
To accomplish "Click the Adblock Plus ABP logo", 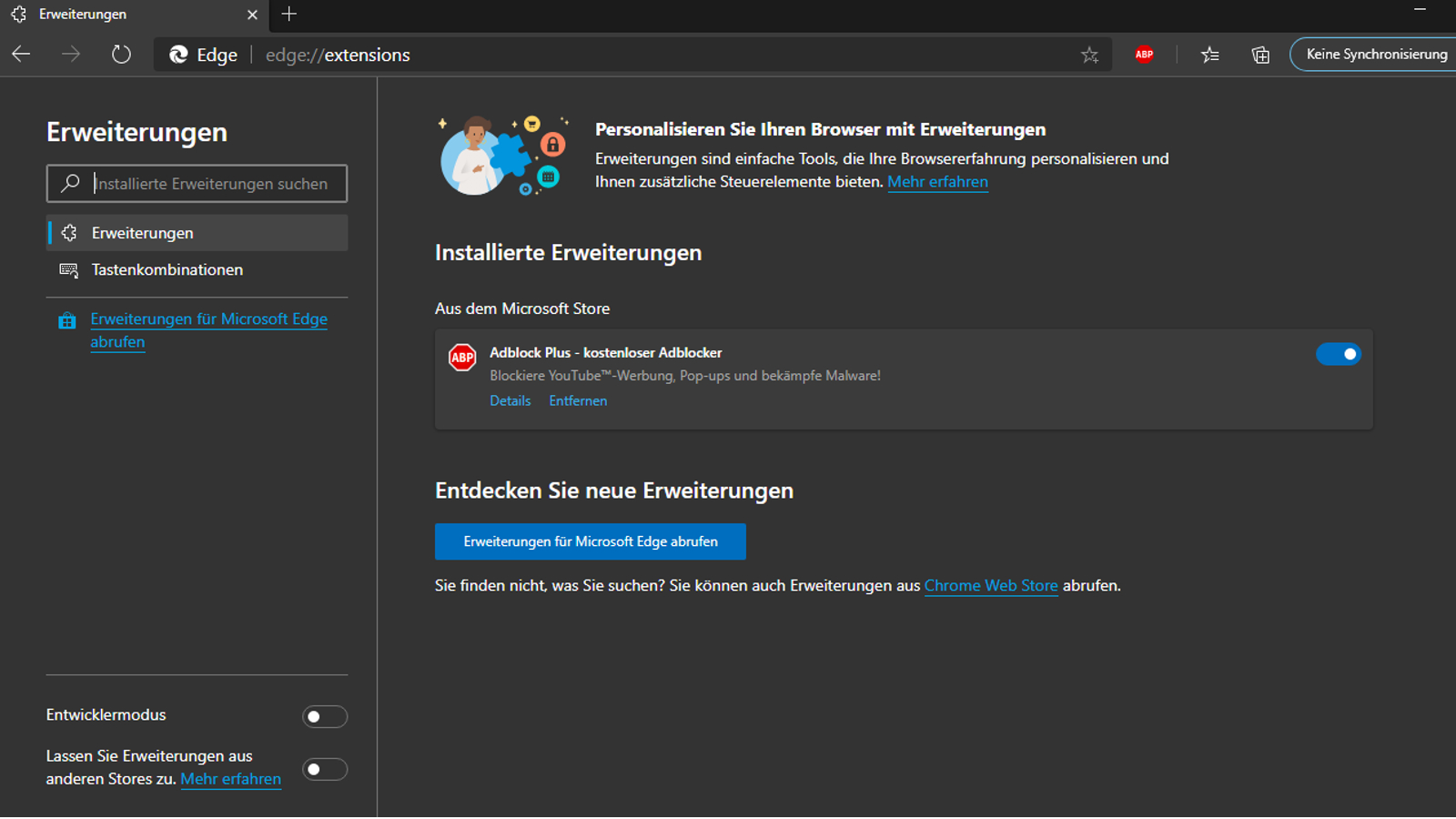I will point(462,358).
